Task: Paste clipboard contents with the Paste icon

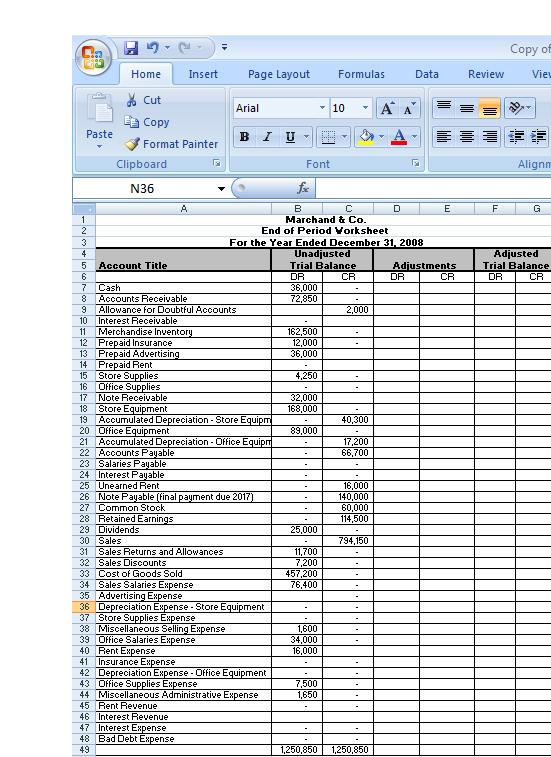Action: click(x=100, y=108)
